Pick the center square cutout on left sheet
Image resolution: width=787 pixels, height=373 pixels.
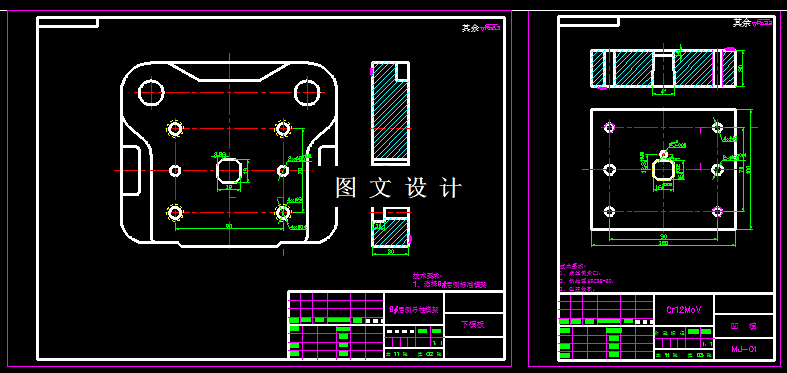229,171
